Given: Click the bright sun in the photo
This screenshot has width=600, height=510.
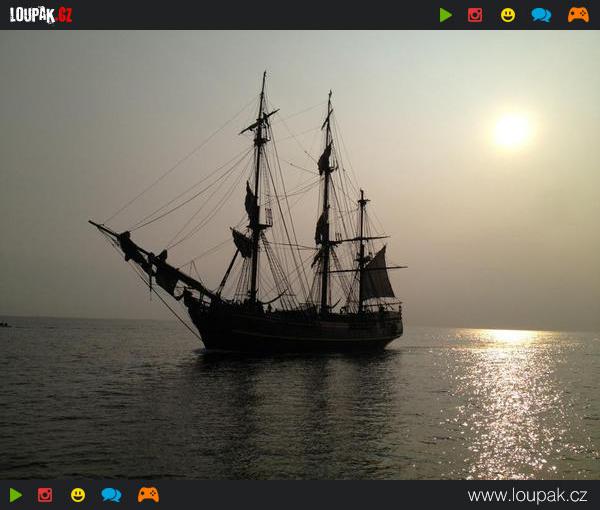Looking at the screenshot, I should 511,130.
